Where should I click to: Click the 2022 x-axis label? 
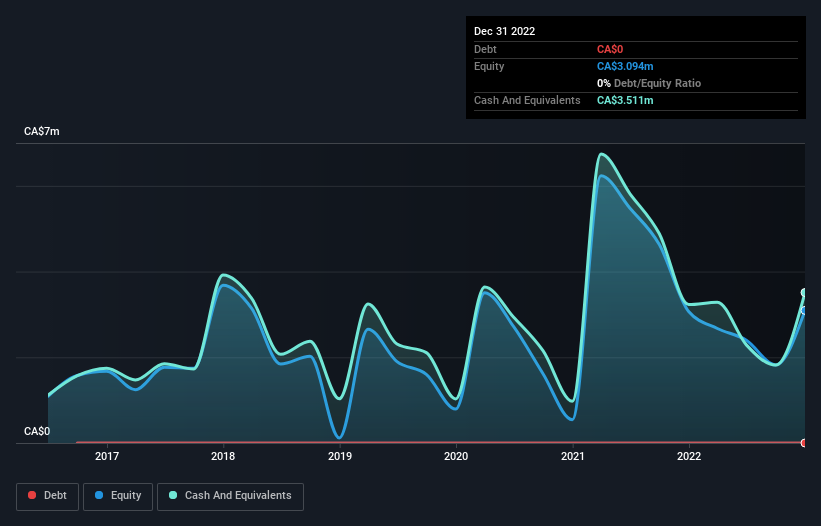689,456
